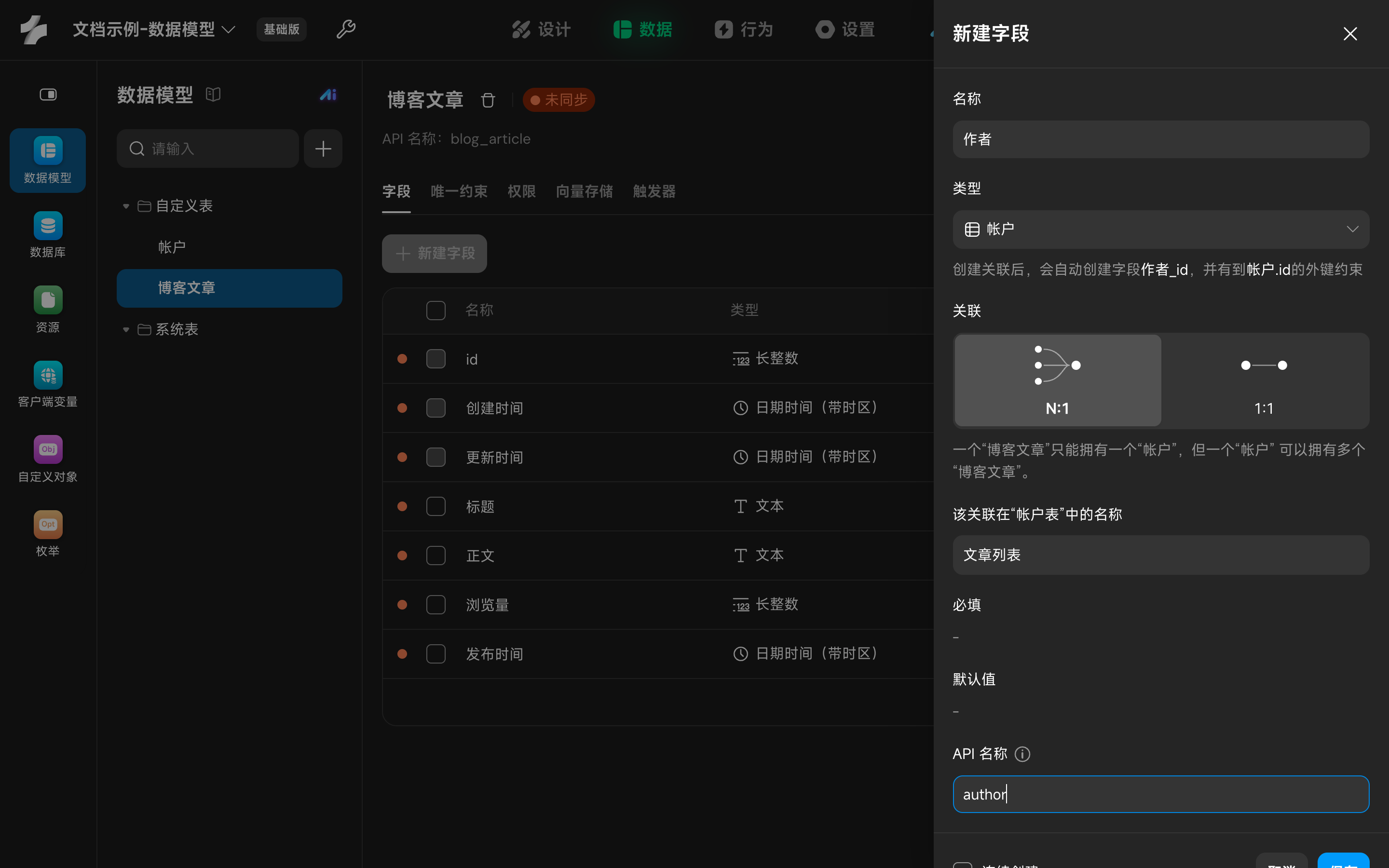
Task: Click the 未同步 status badge
Action: [558, 100]
